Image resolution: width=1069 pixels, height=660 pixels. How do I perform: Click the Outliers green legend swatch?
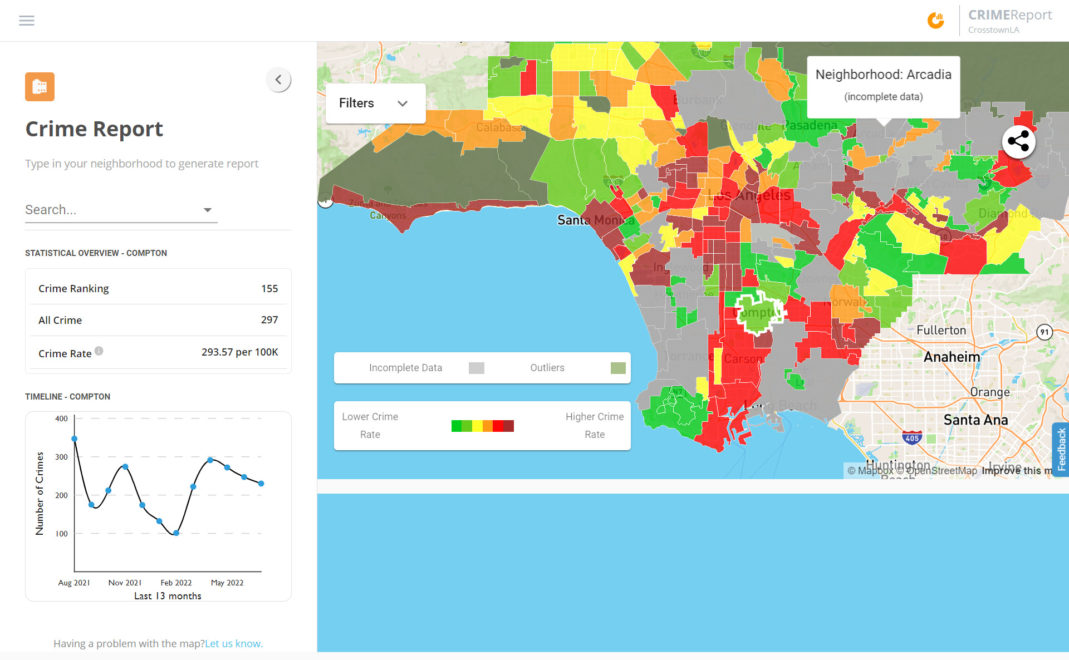tap(618, 368)
